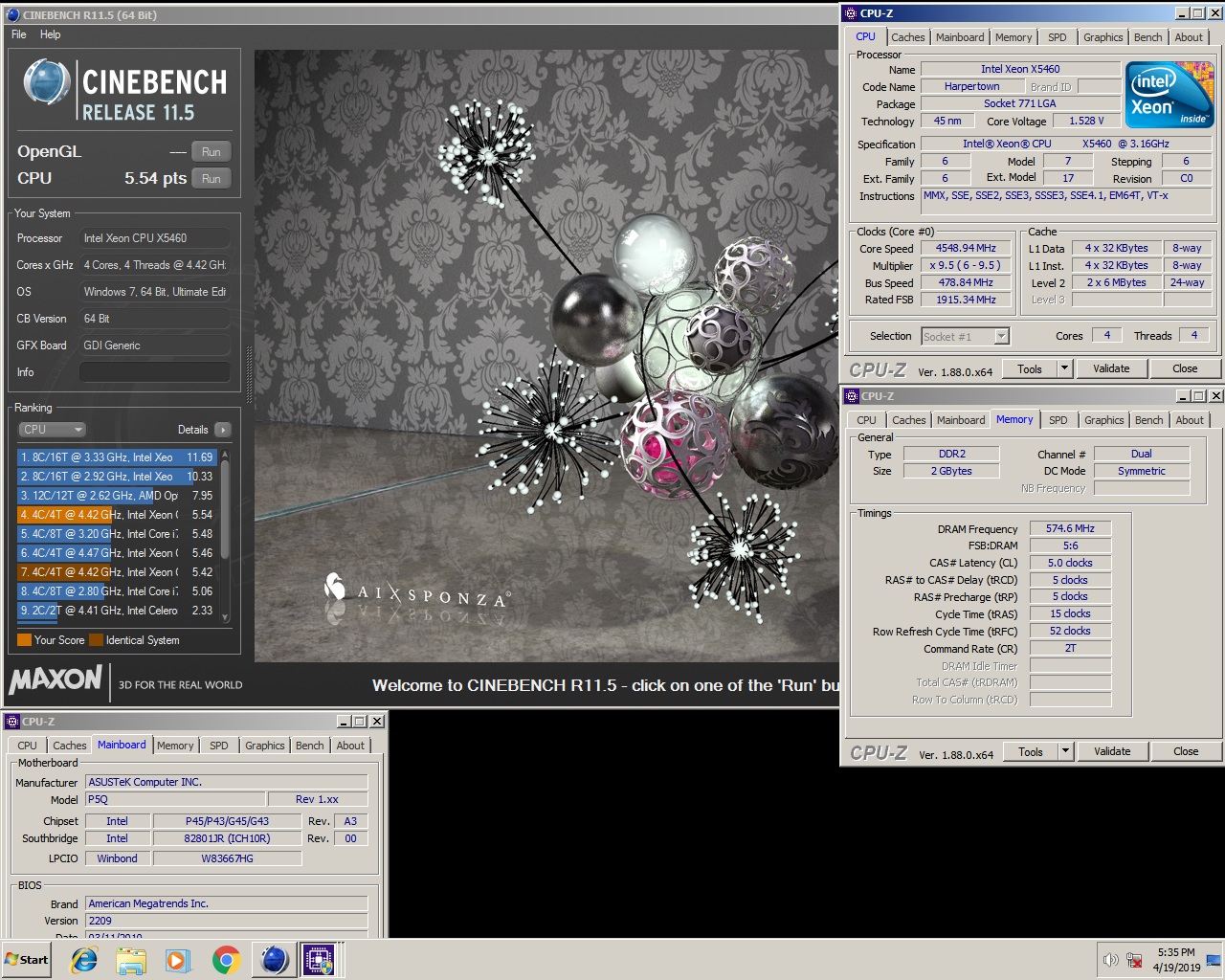
Task: Switch to Cinebench taskbar icon
Action: tap(274, 960)
